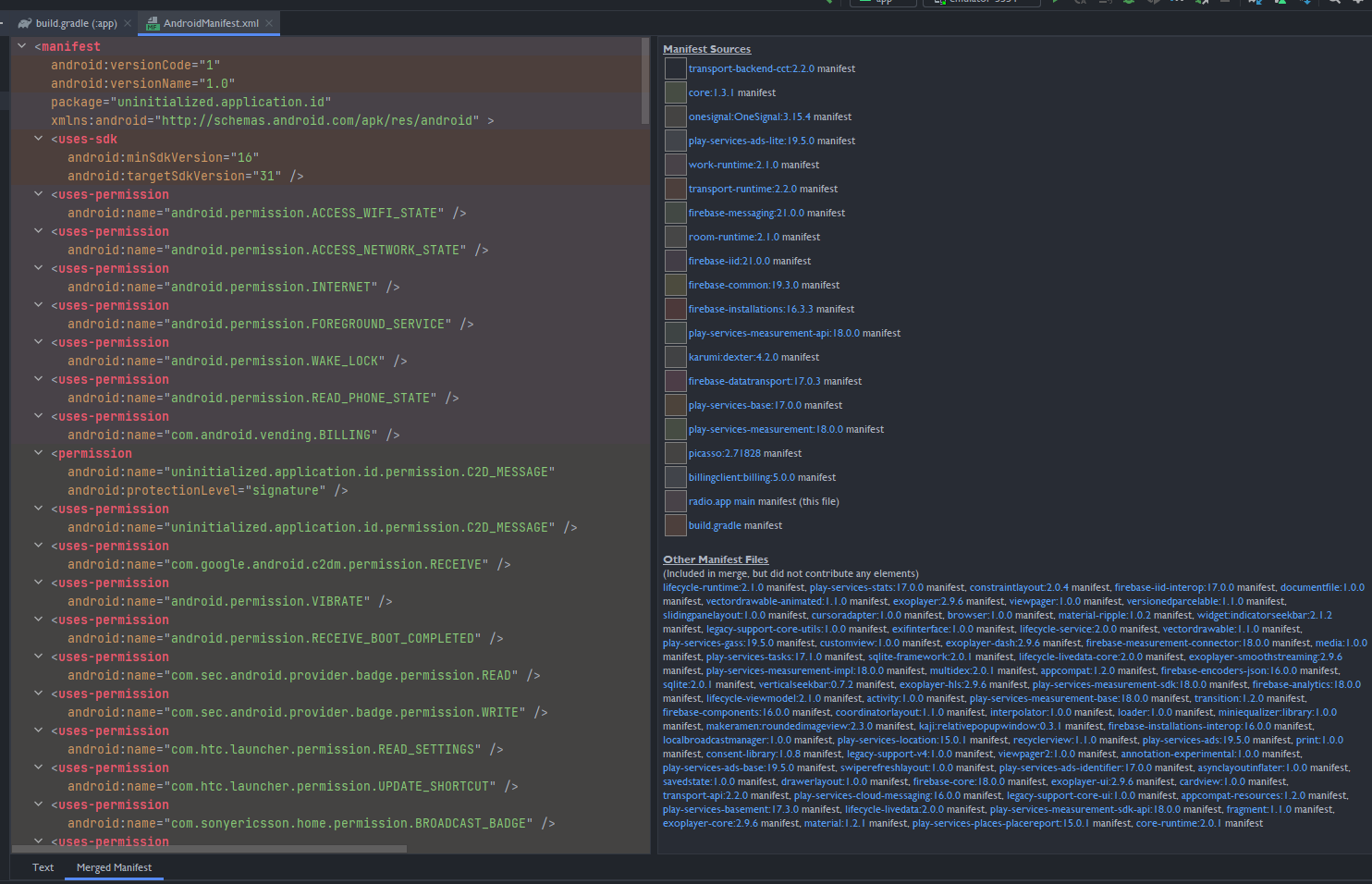Viewport: 1372px width, 884px height.
Task: Fold the uses-permission block for INTERNET
Action: point(38,267)
